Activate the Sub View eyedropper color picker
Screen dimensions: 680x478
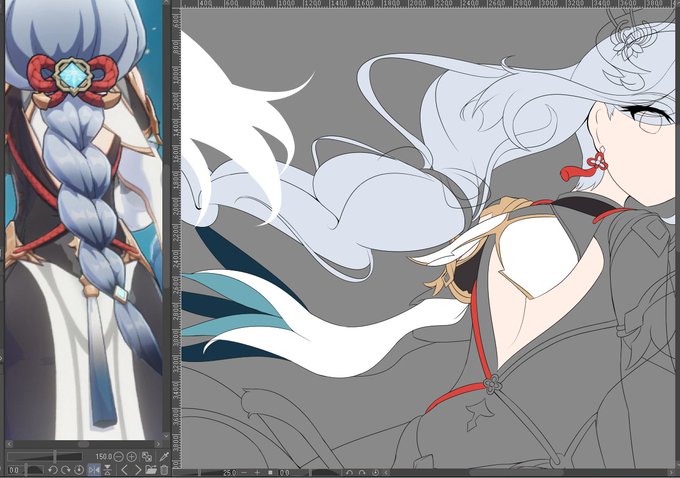click(x=164, y=457)
